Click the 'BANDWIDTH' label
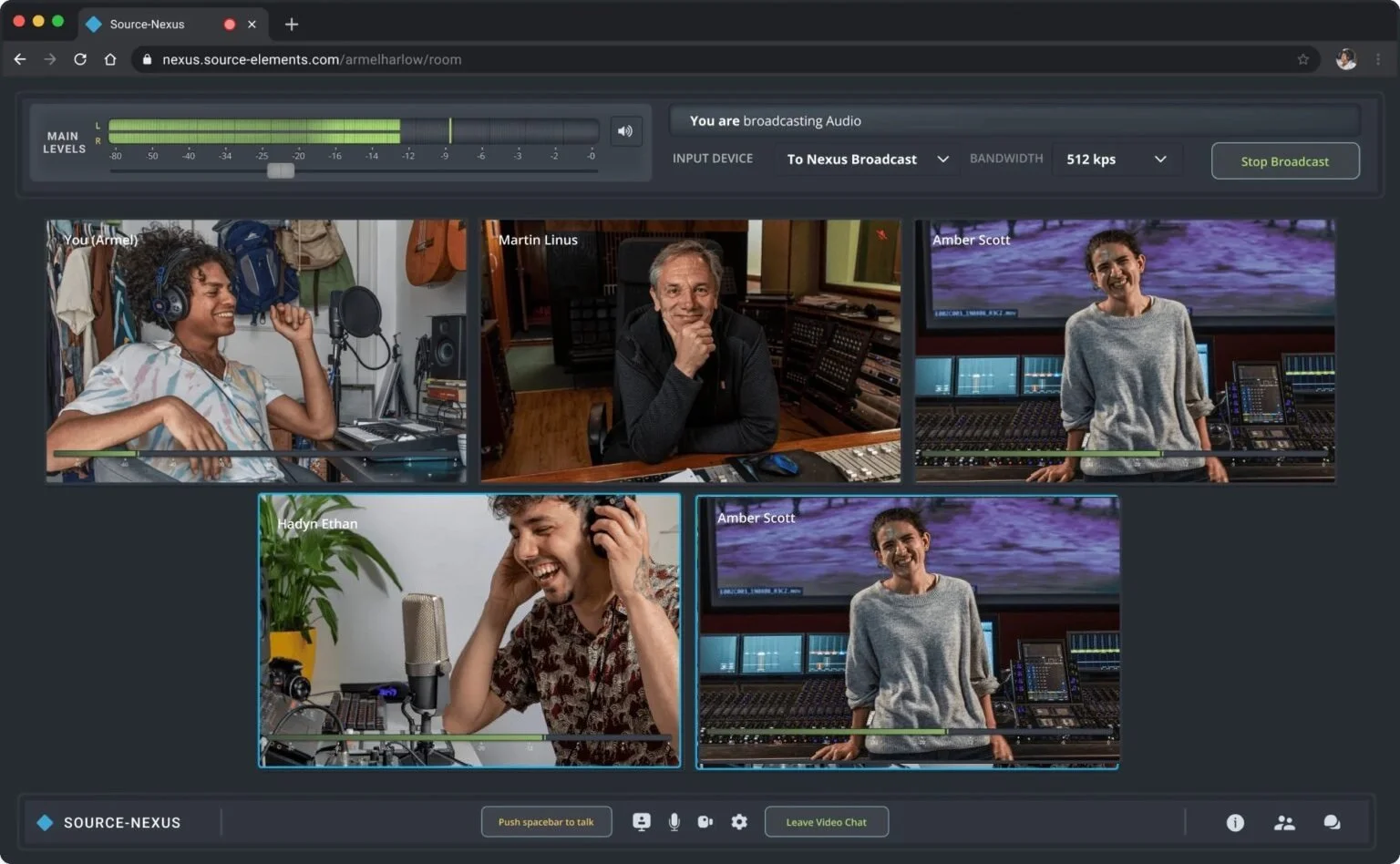 click(x=1006, y=159)
